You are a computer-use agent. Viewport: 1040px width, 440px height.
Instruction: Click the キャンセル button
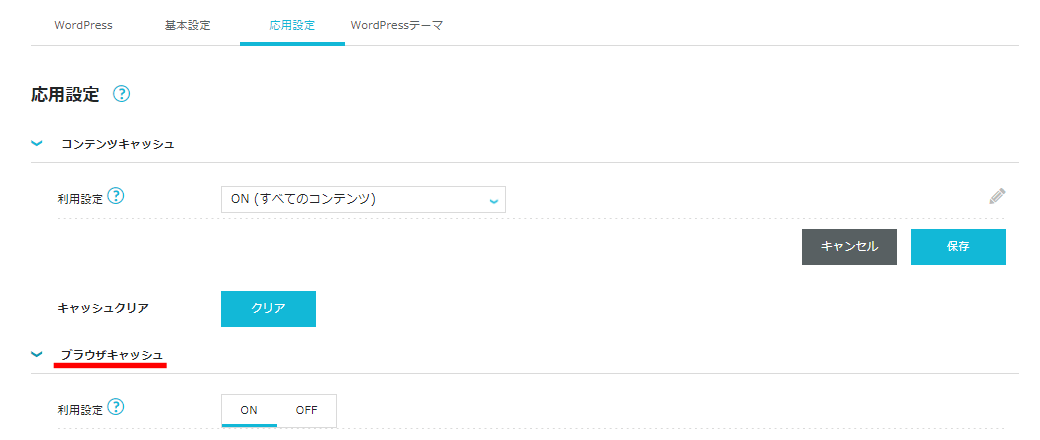pyautogui.click(x=849, y=247)
